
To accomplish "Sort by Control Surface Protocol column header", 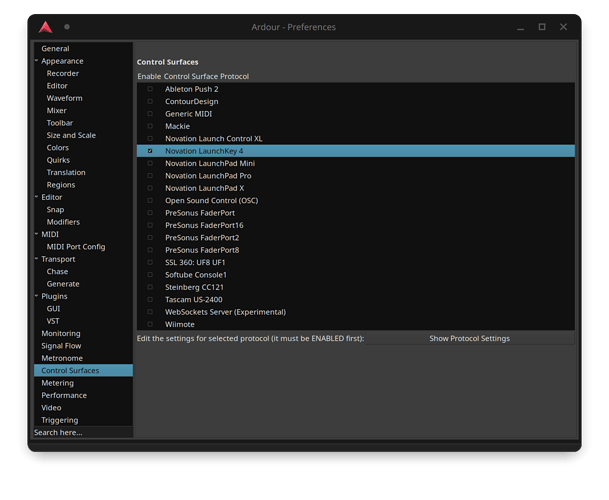I will 206,76.
